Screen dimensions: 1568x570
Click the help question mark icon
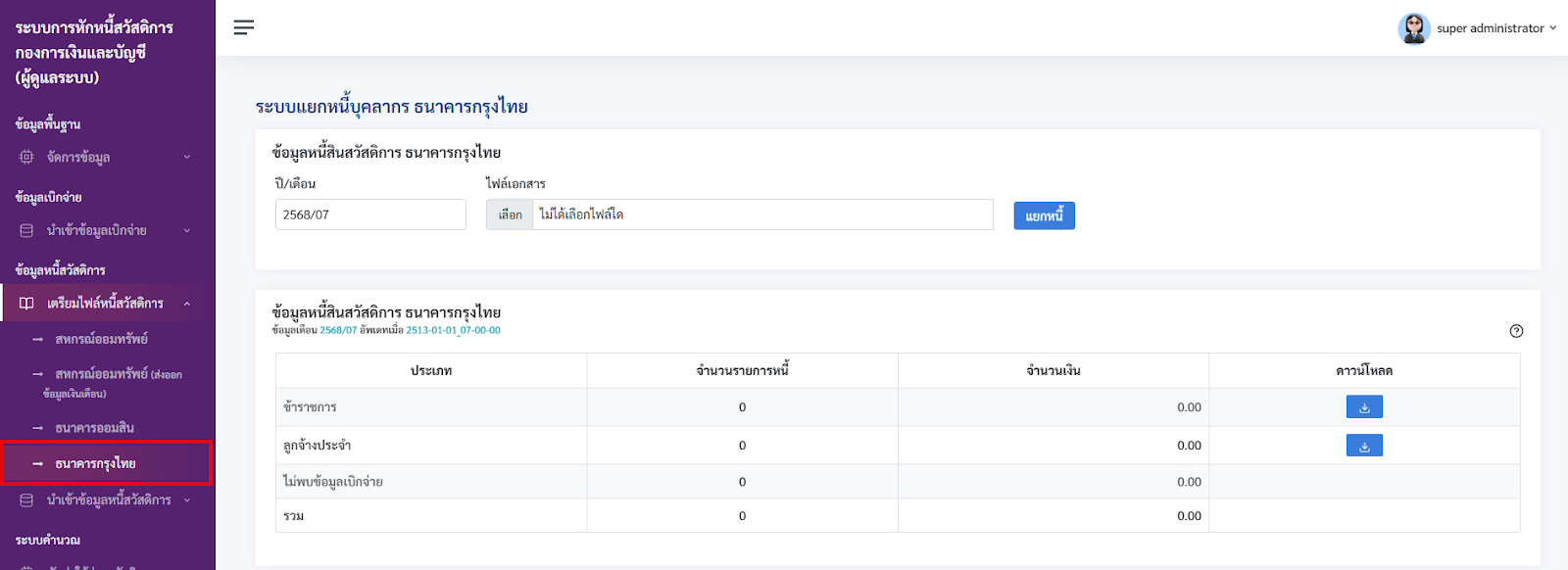(x=1516, y=331)
